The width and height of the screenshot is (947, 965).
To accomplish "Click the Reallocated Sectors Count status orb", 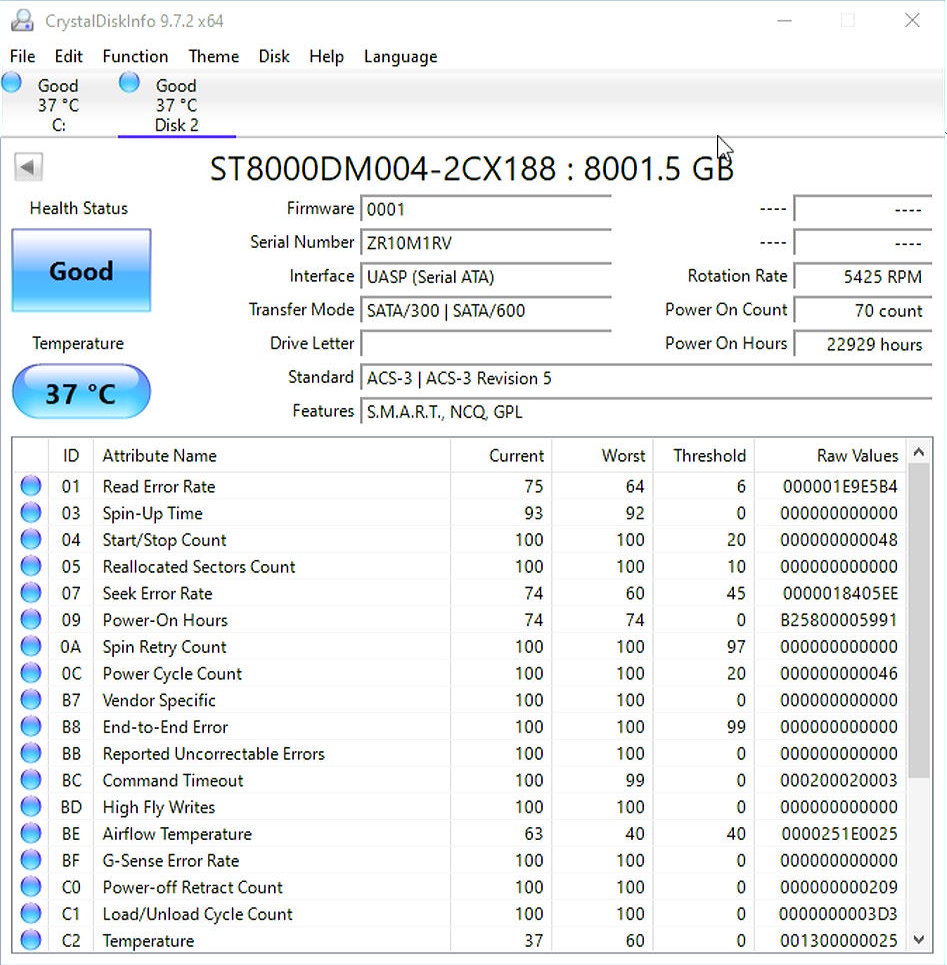I will [x=31, y=567].
